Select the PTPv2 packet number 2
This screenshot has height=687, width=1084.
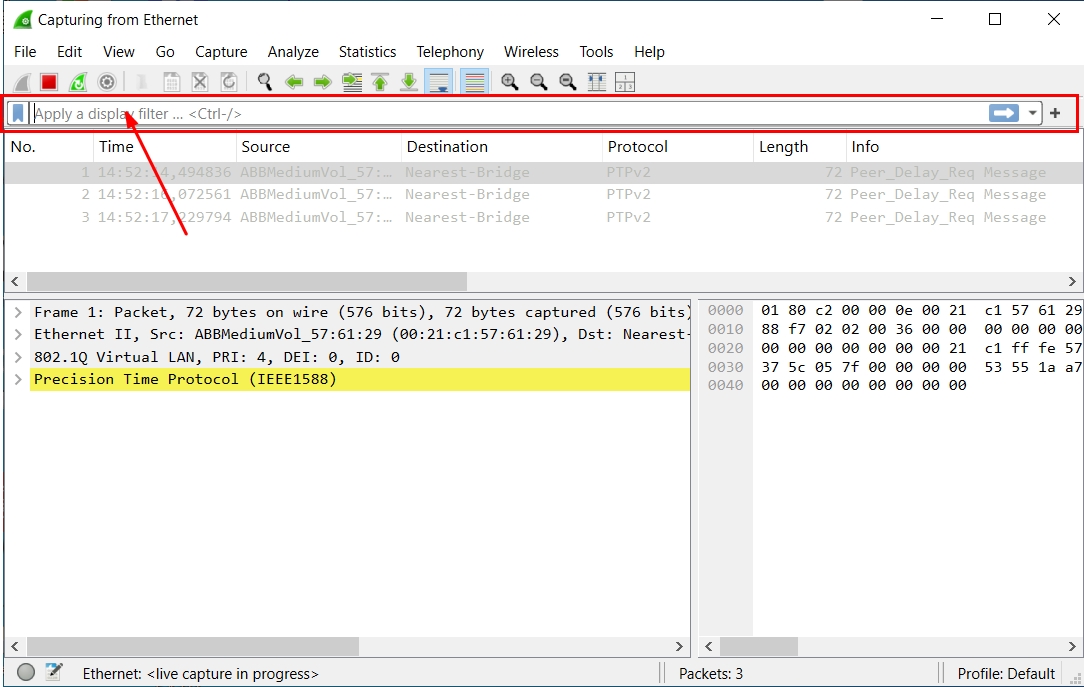[400, 194]
